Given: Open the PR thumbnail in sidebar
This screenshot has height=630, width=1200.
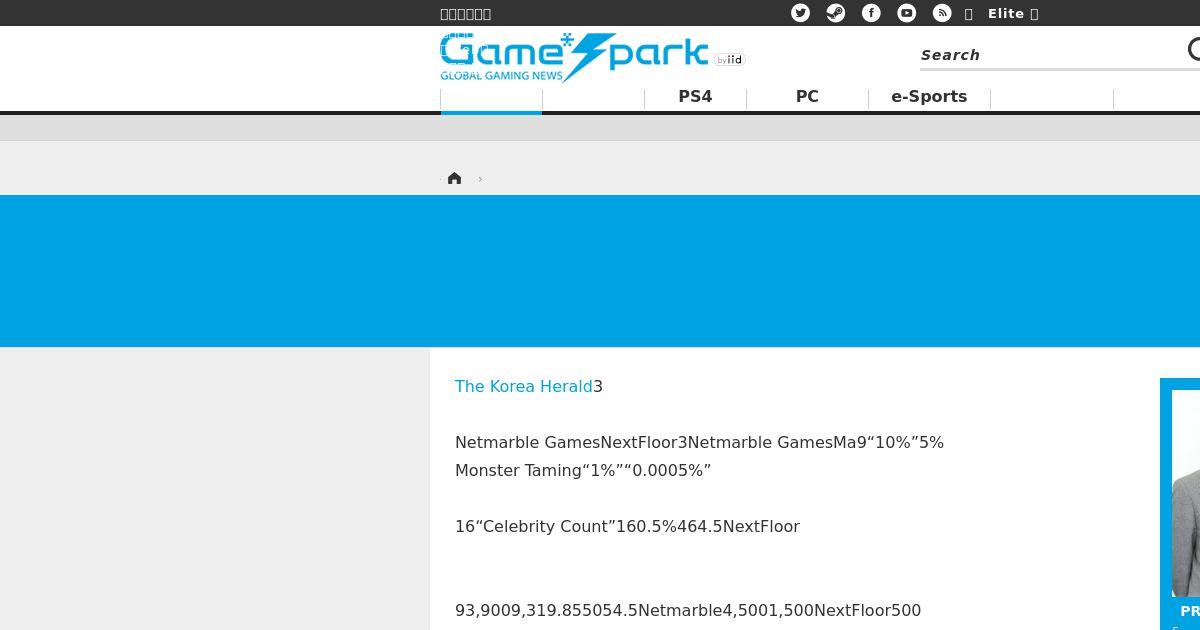Looking at the screenshot, I should coord(1186,493).
